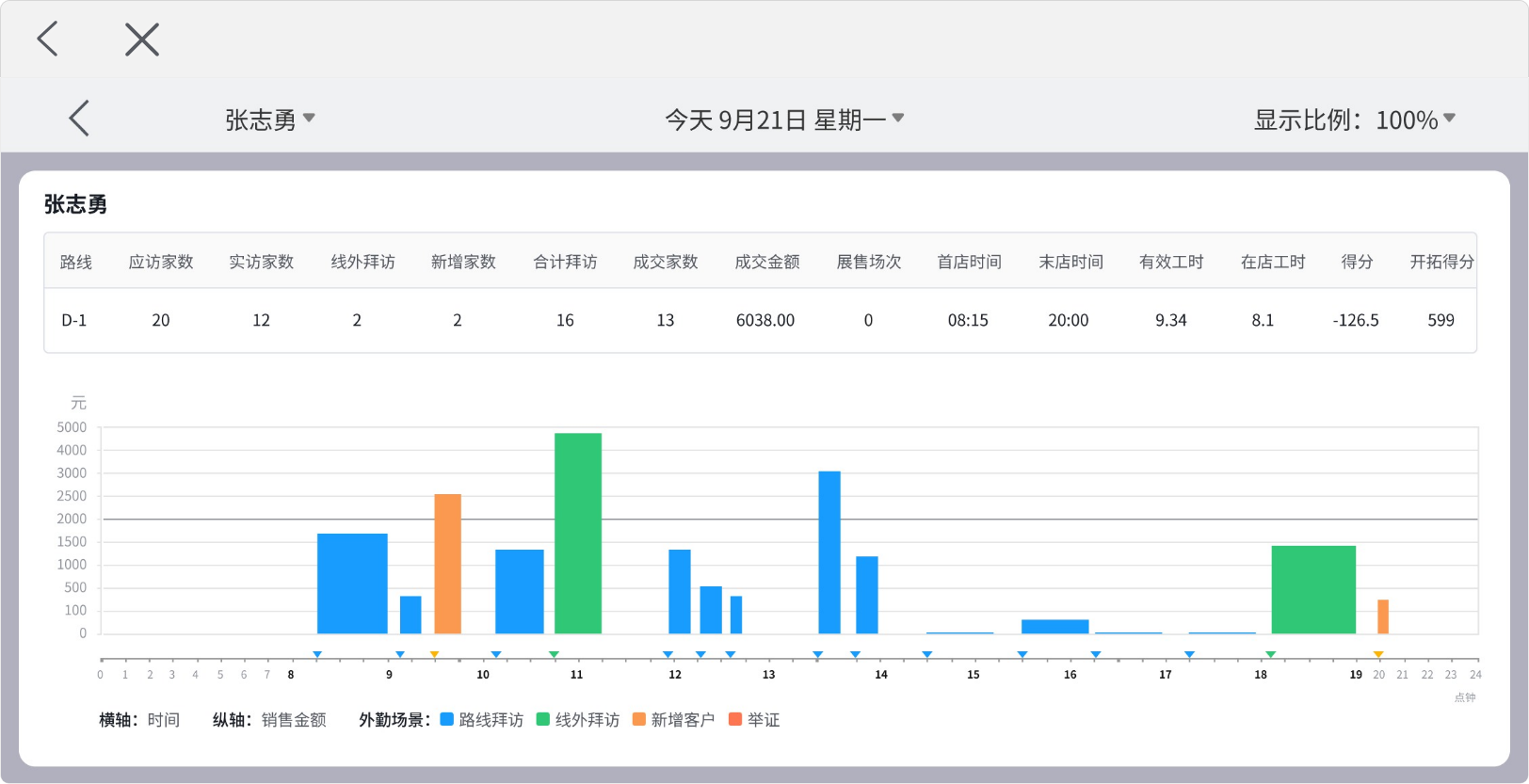Select the tallest blue bar between 13 and 14
The width and height of the screenshot is (1529, 784).
(x=829, y=552)
